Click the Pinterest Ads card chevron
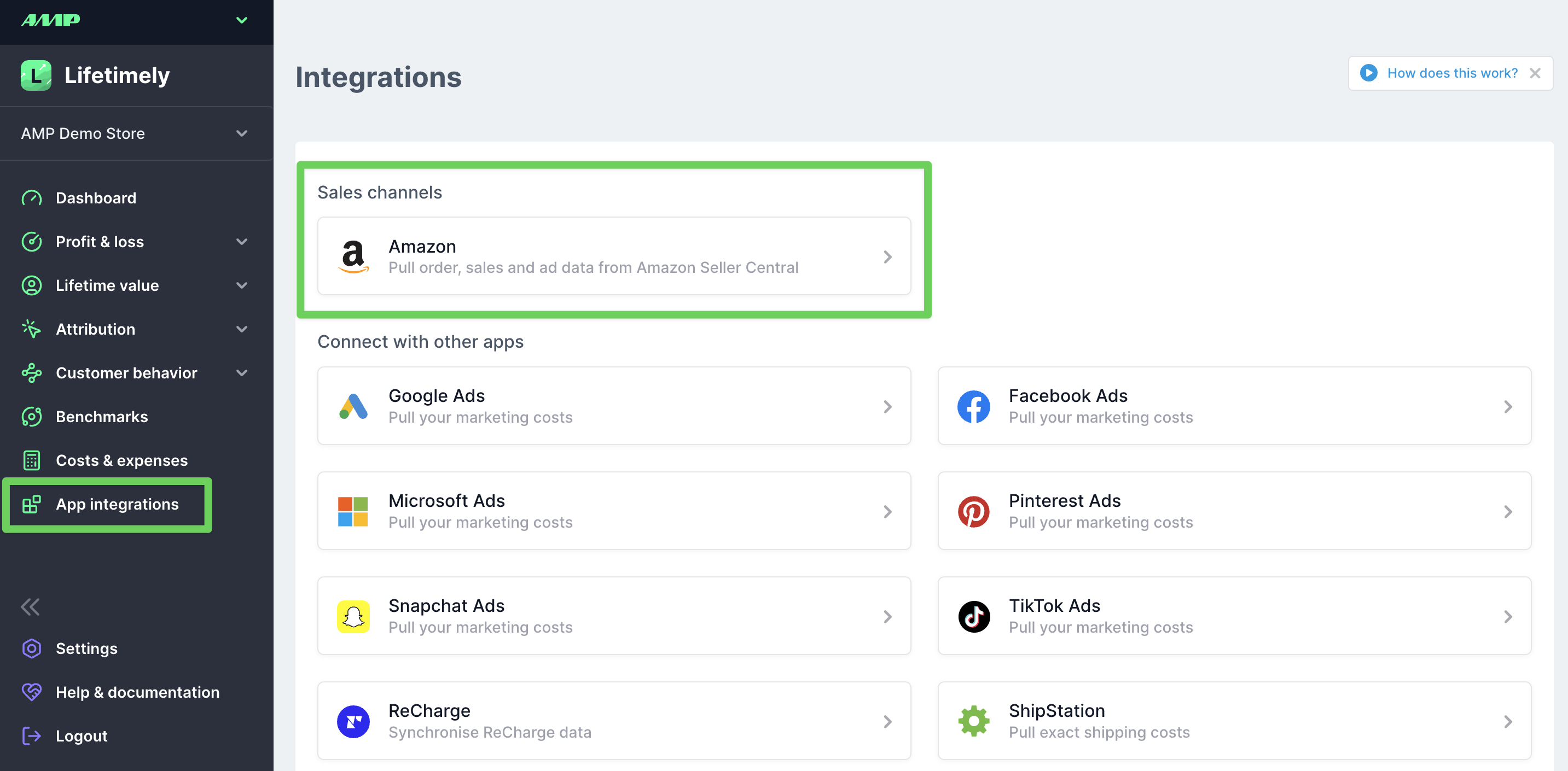The image size is (1568, 771). click(1508, 512)
